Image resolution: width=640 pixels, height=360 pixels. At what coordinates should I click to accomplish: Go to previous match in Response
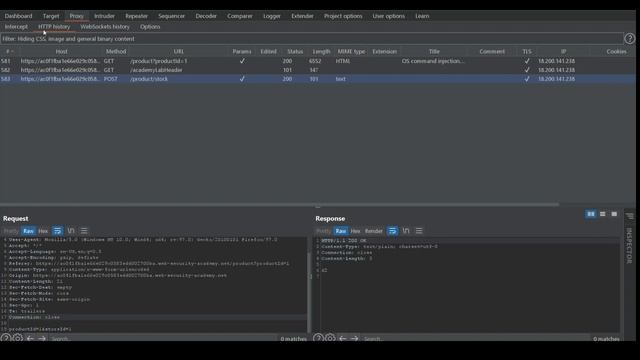click(x=342, y=338)
